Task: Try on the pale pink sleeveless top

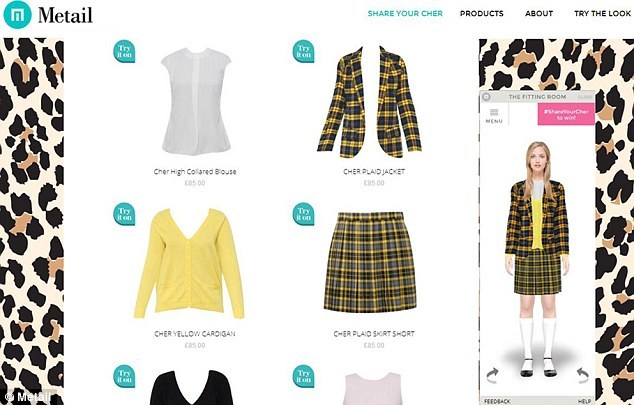Action: click(x=303, y=376)
